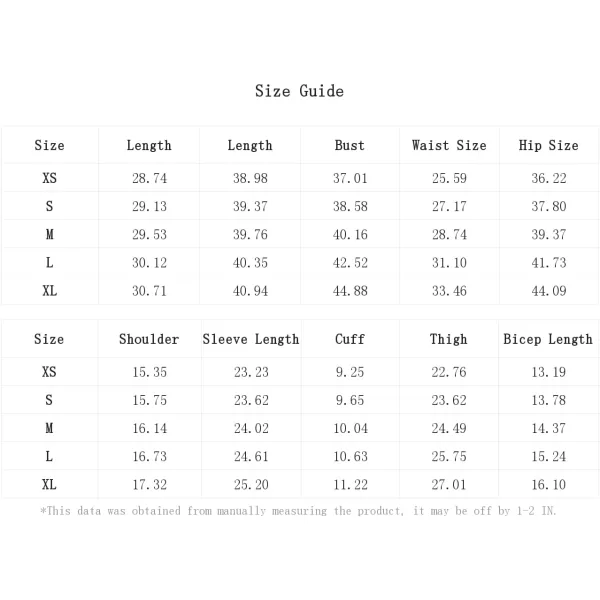Screen dimensions: 600x600
Task: Click the XL cuff value 11.22
Action: (x=351, y=485)
